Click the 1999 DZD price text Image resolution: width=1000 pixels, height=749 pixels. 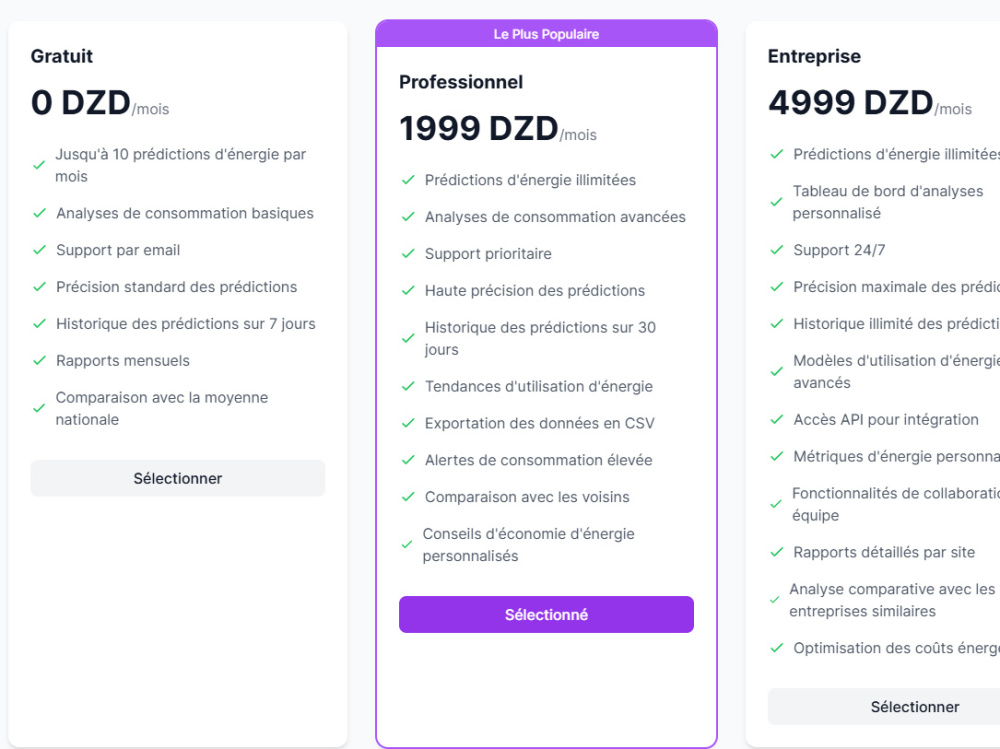pyautogui.click(x=479, y=128)
